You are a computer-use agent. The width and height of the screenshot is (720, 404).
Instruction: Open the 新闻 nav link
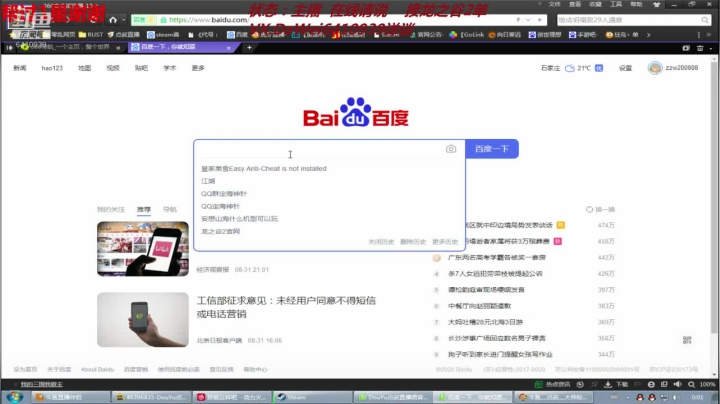pyautogui.click(x=20, y=68)
